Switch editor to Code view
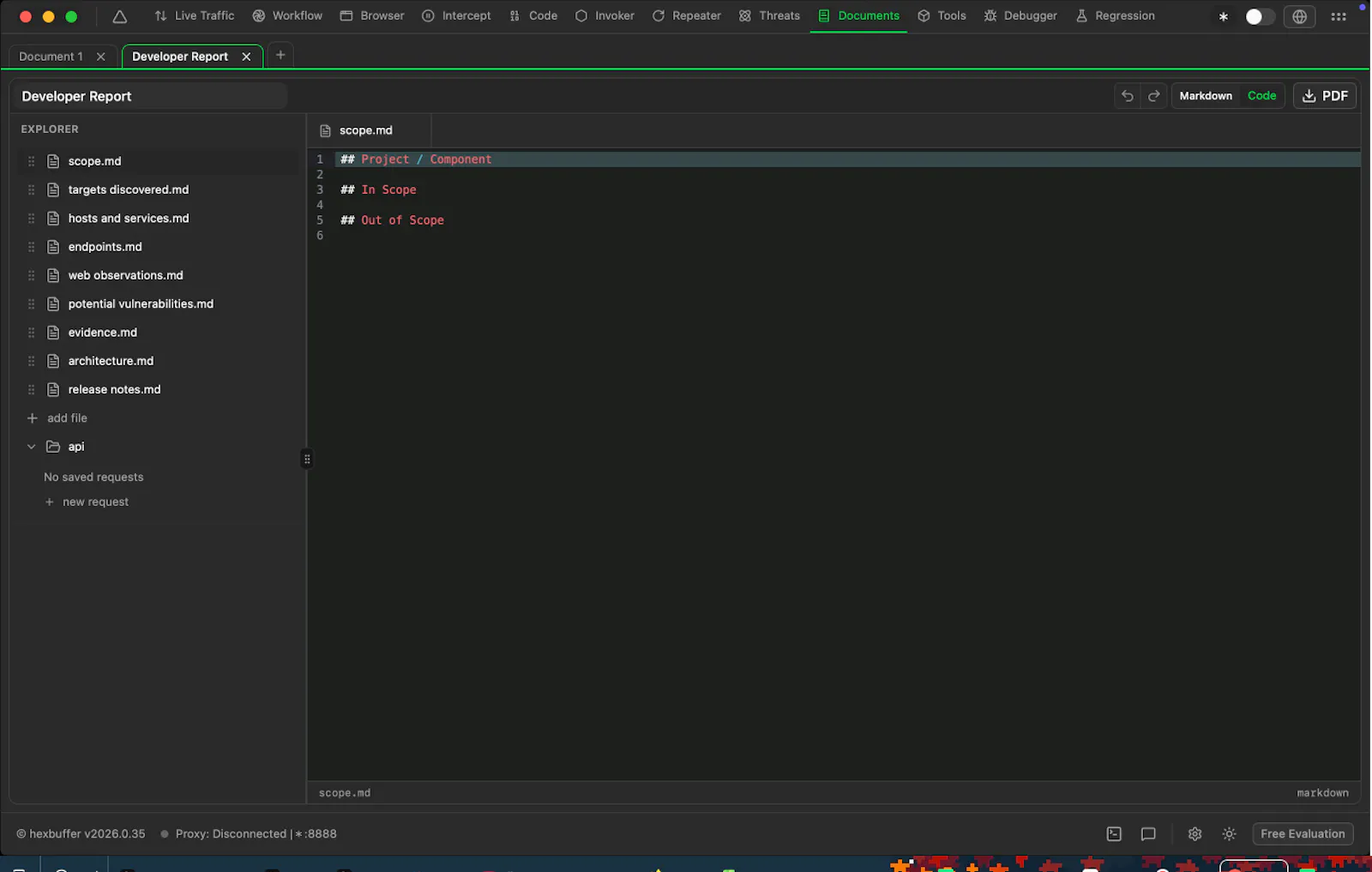Viewport: 1372px width, 872px height. [x=1261, y=96]
